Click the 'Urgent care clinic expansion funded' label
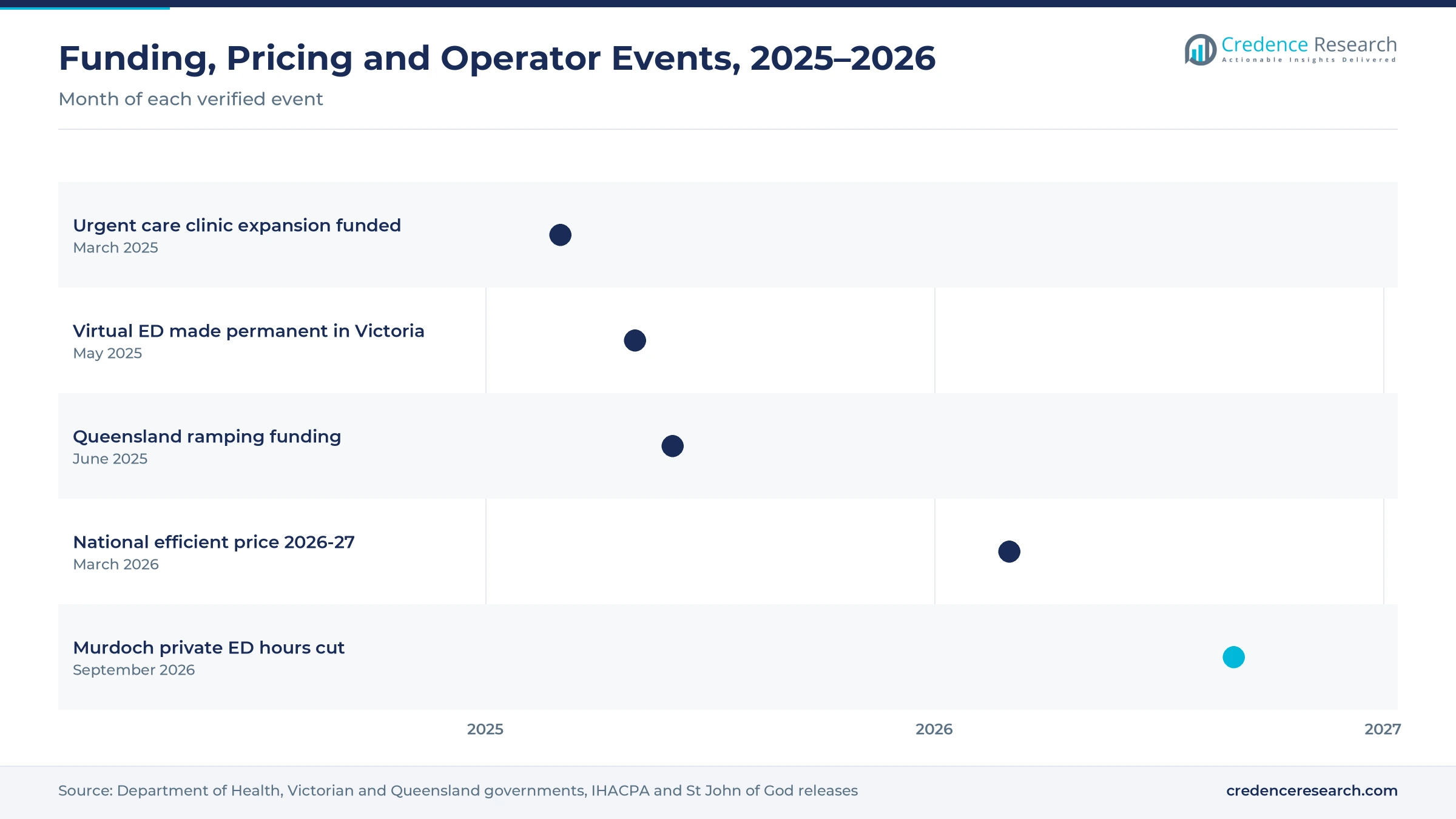The height and width of the screenshot is (819, 1456). tap(237, 226)
